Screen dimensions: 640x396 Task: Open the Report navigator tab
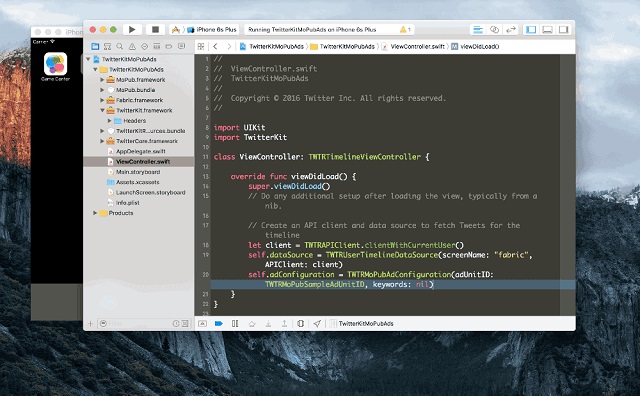click(181, 46)
